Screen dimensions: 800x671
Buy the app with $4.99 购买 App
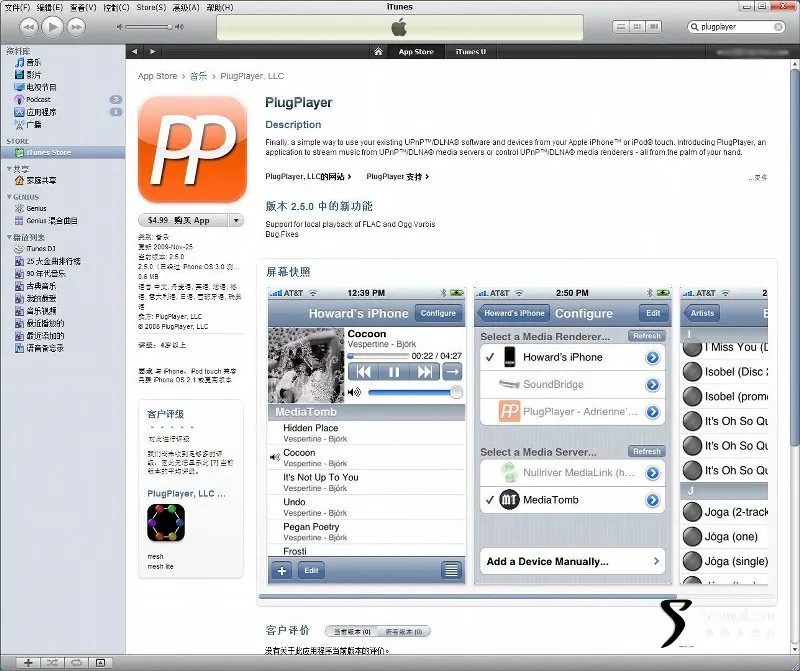tap(184, 220)
